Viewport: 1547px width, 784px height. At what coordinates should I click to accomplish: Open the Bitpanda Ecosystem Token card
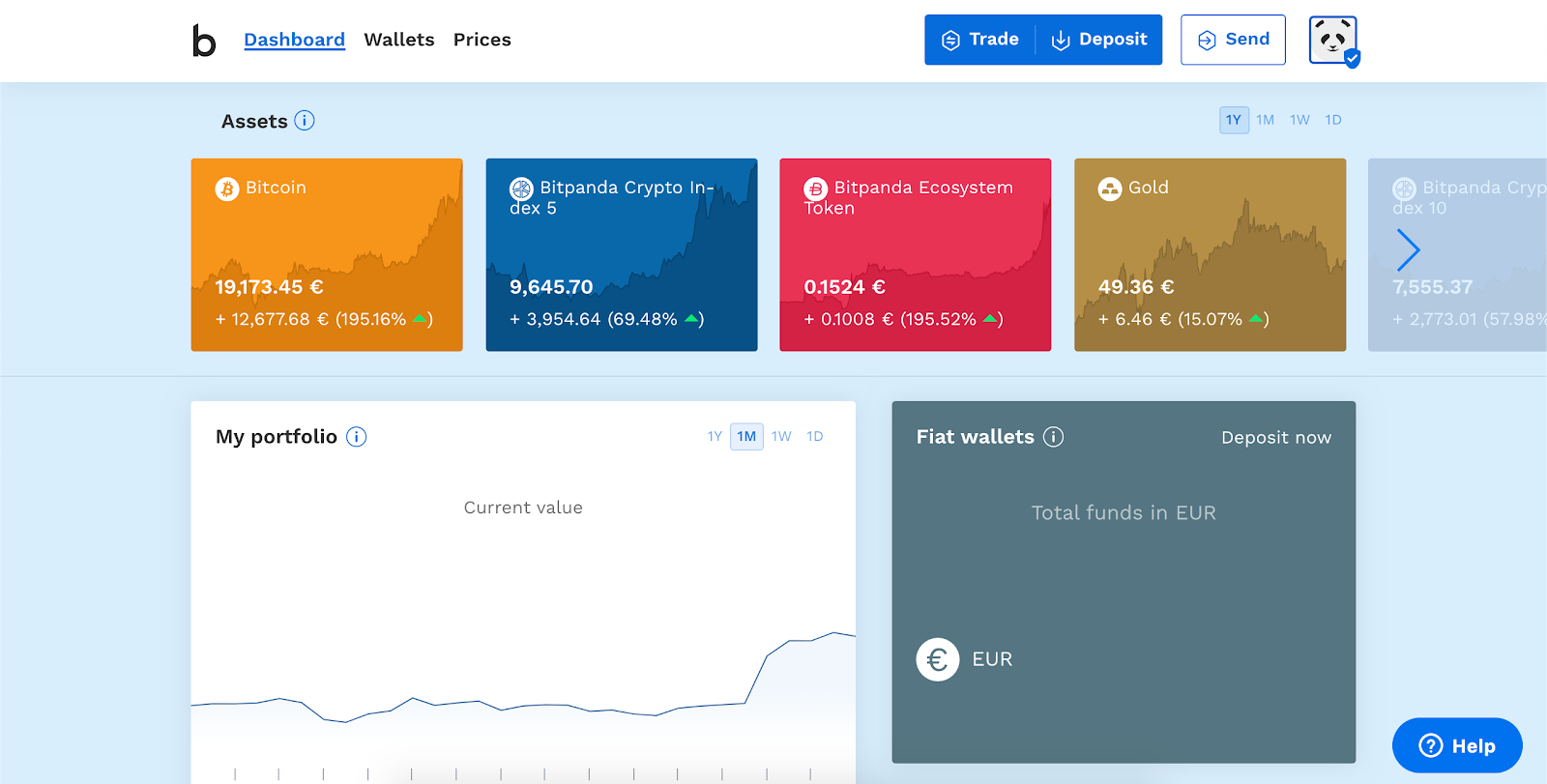pos(916,255)
